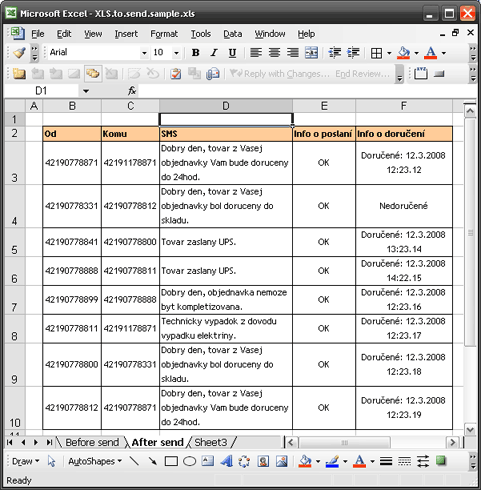Apply Borders using the borders icon
Screen dimensions: 481x490
376,53
